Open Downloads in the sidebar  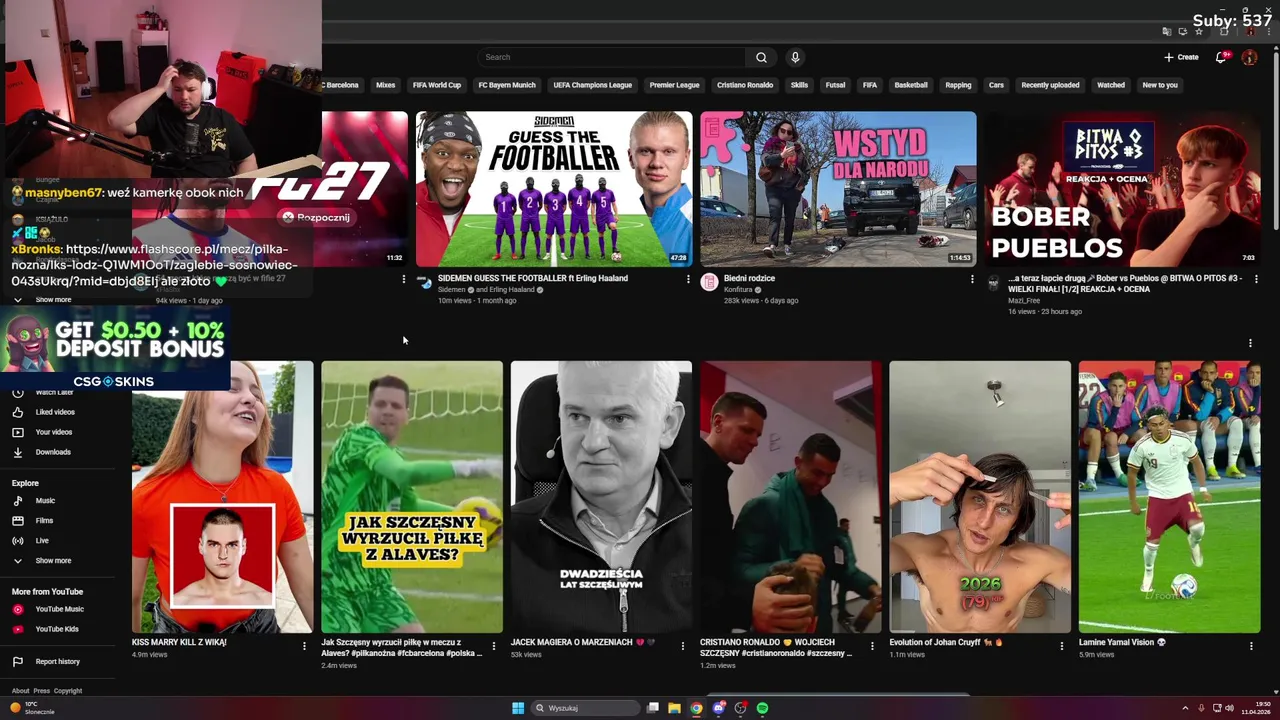[x=53, y=452]
